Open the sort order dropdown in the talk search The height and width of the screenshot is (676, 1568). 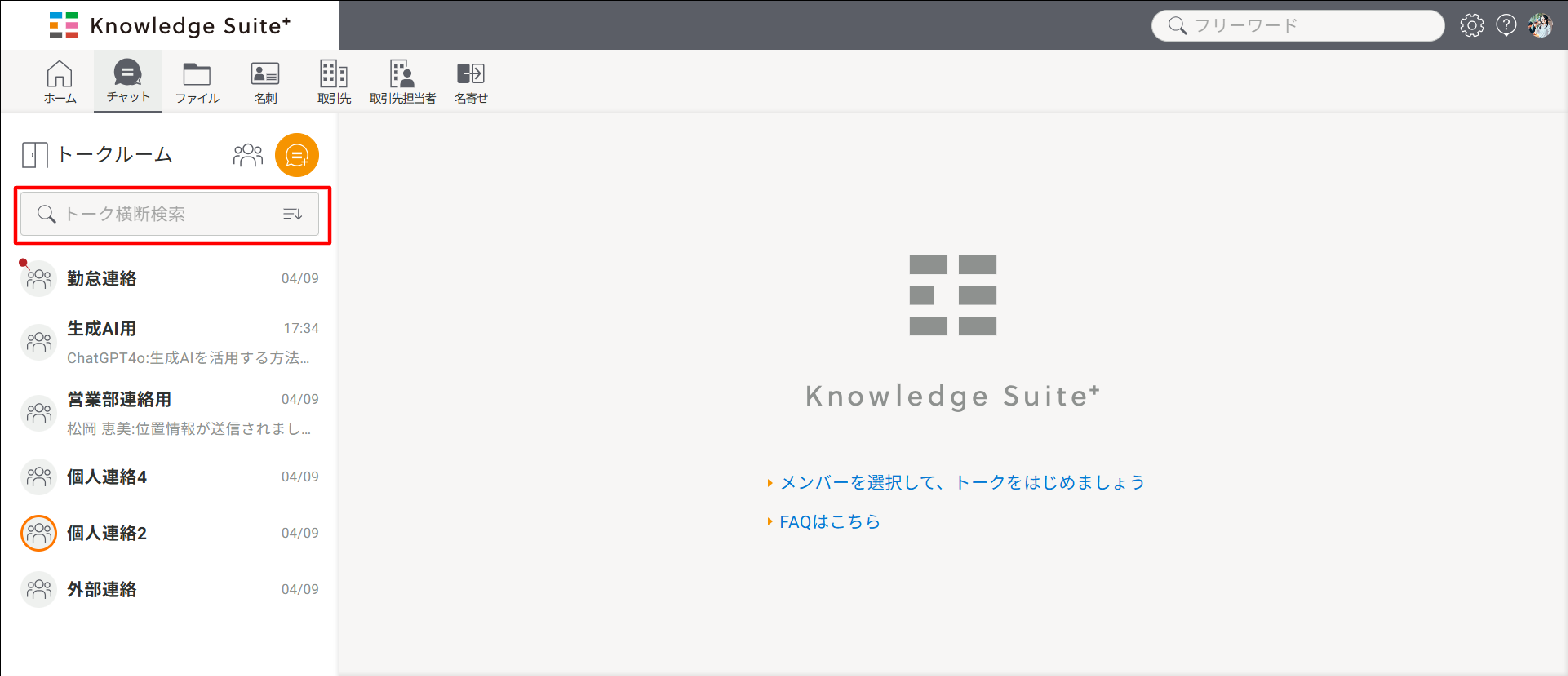click(x=293, y=213)
